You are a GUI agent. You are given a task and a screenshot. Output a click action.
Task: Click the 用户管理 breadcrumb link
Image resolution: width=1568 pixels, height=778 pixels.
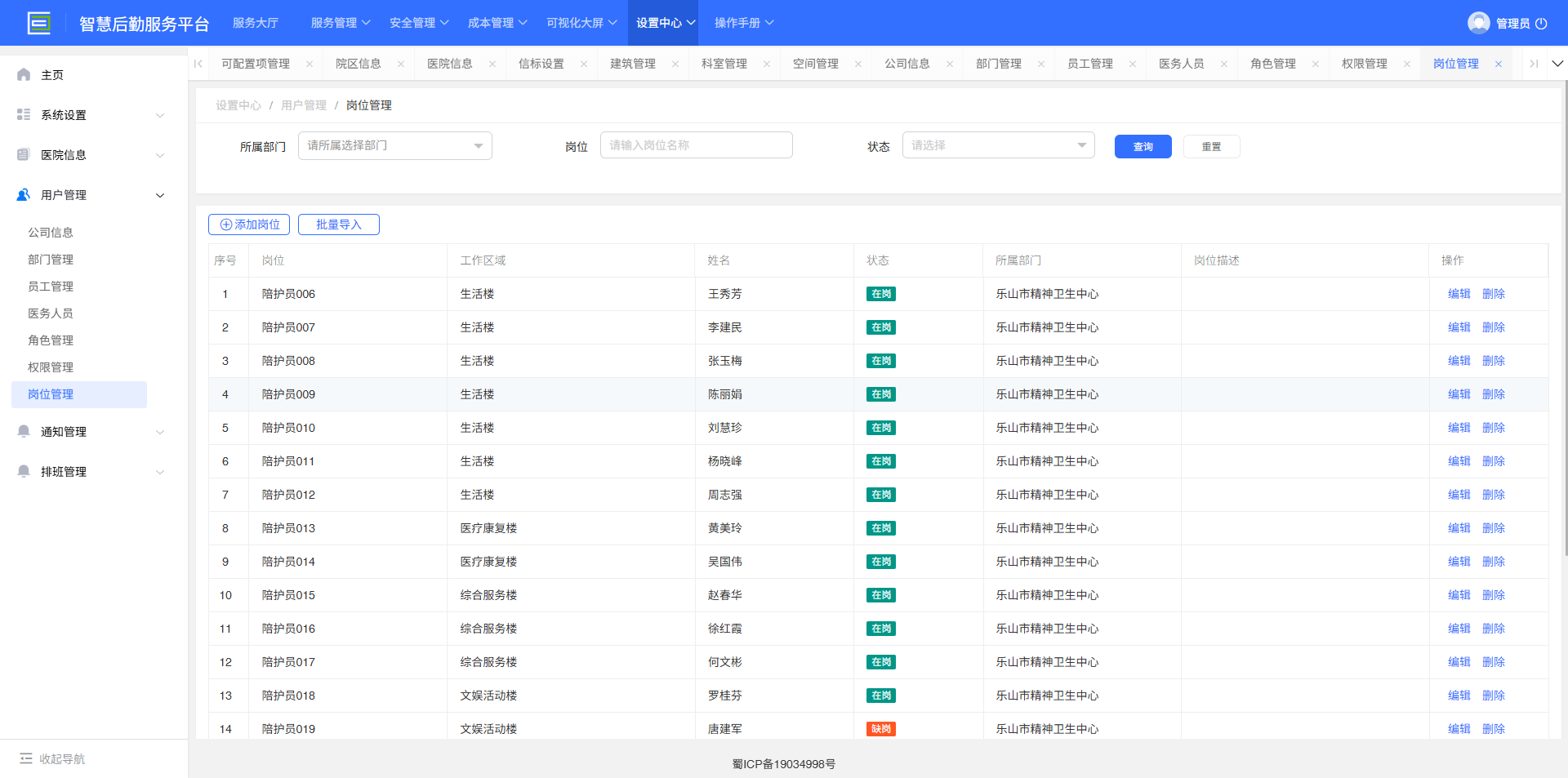[x=304, y=105]
